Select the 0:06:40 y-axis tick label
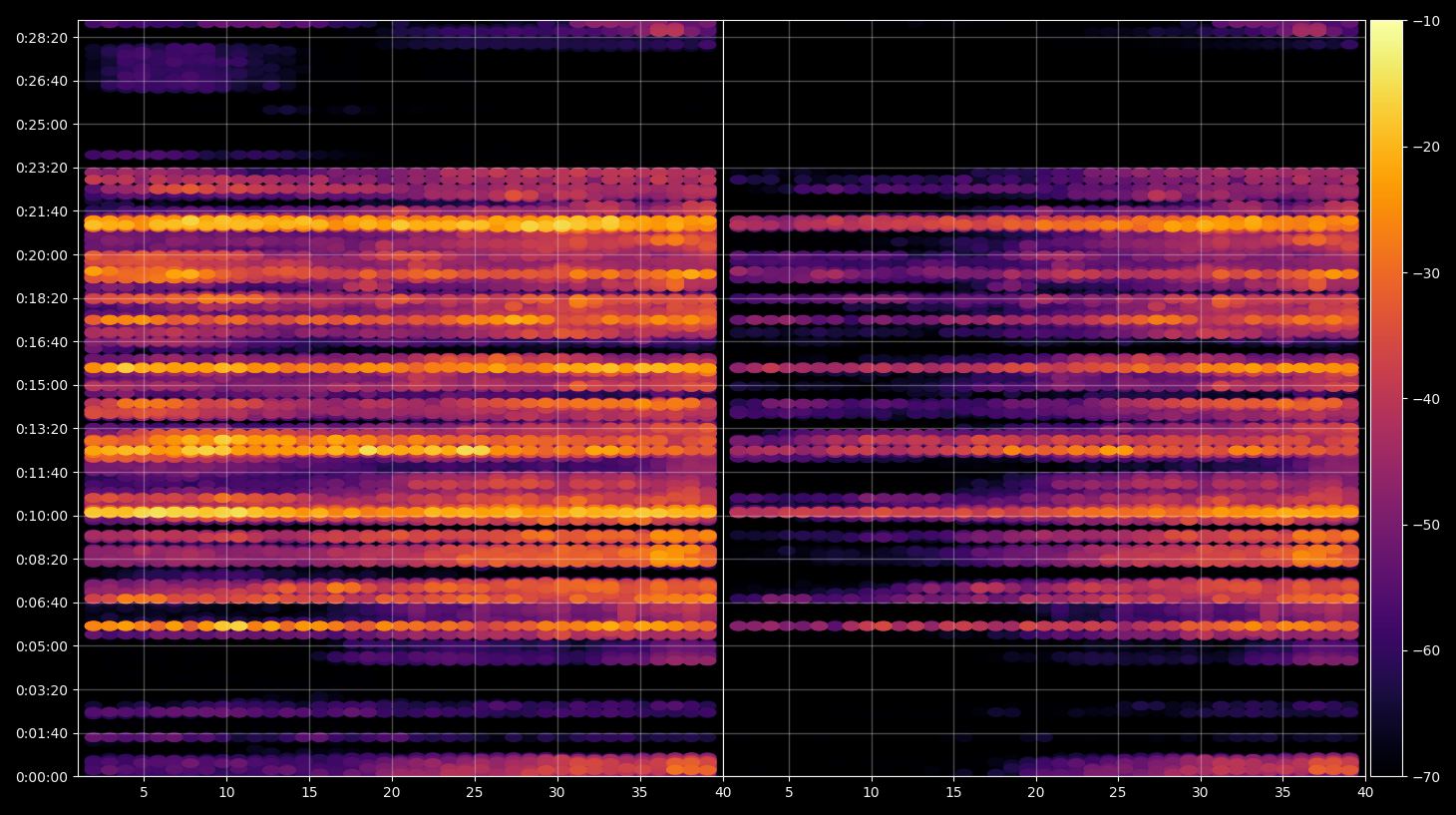 [42, 603]
